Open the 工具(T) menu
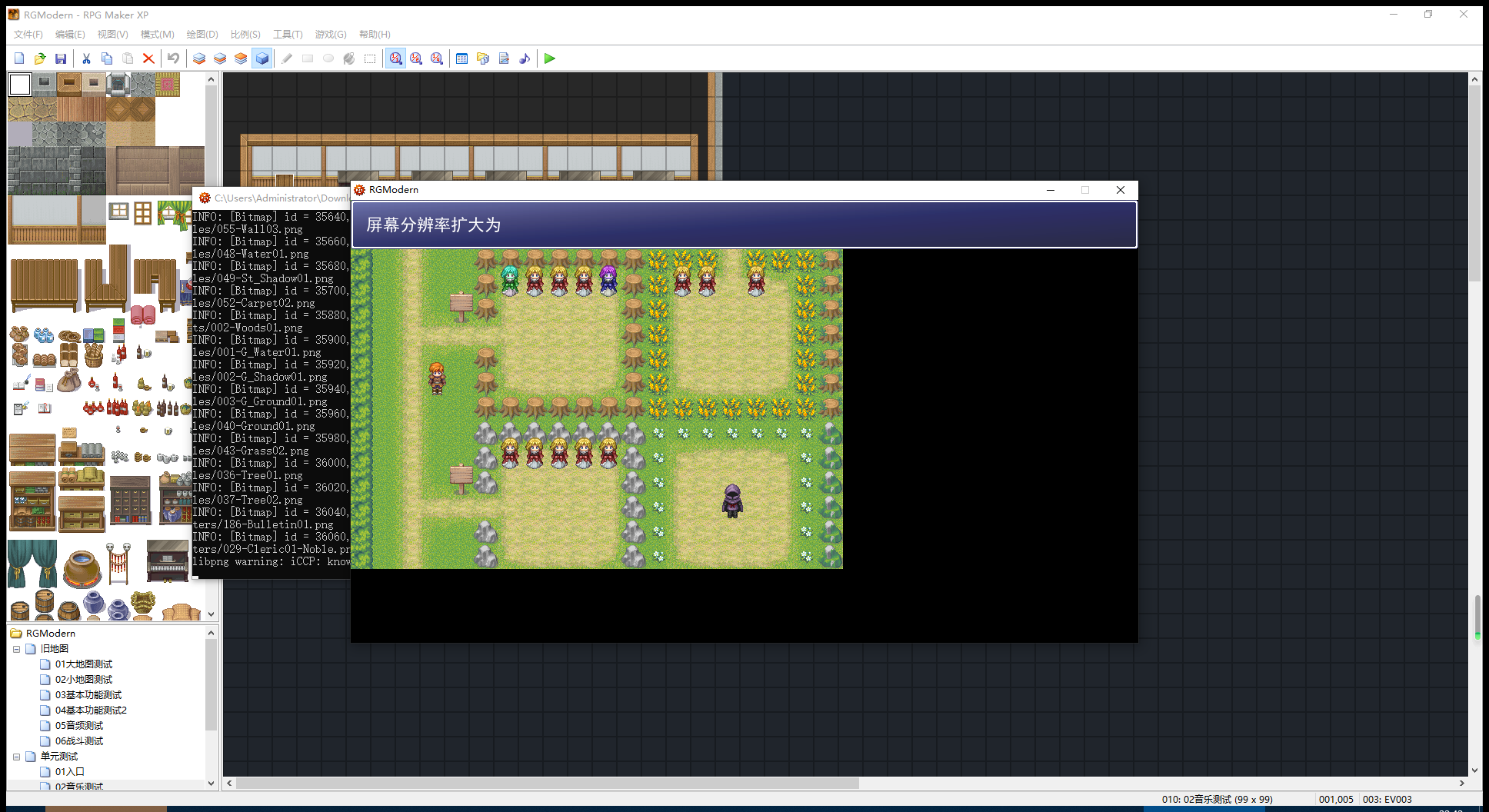 pyautogui.click(x=288, y=35)
